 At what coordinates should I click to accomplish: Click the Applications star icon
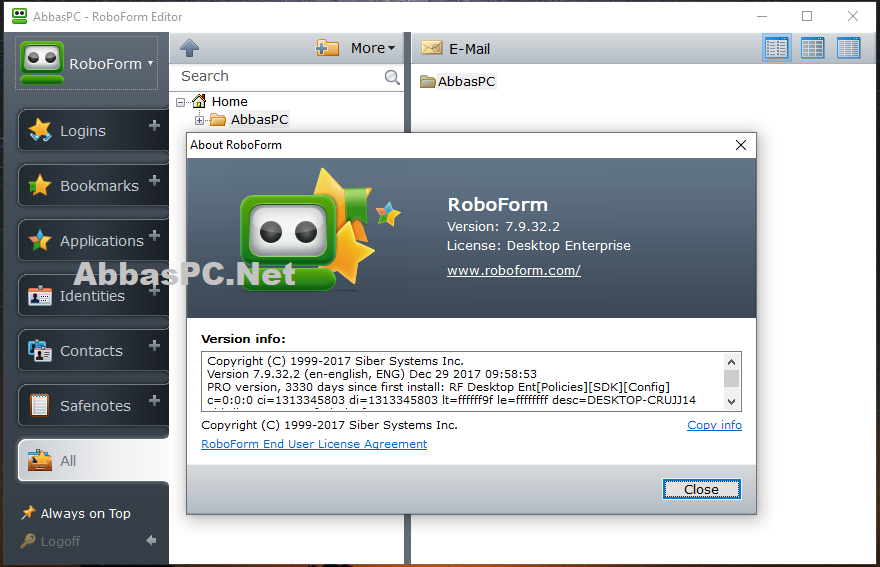click(x=40, y=240)
